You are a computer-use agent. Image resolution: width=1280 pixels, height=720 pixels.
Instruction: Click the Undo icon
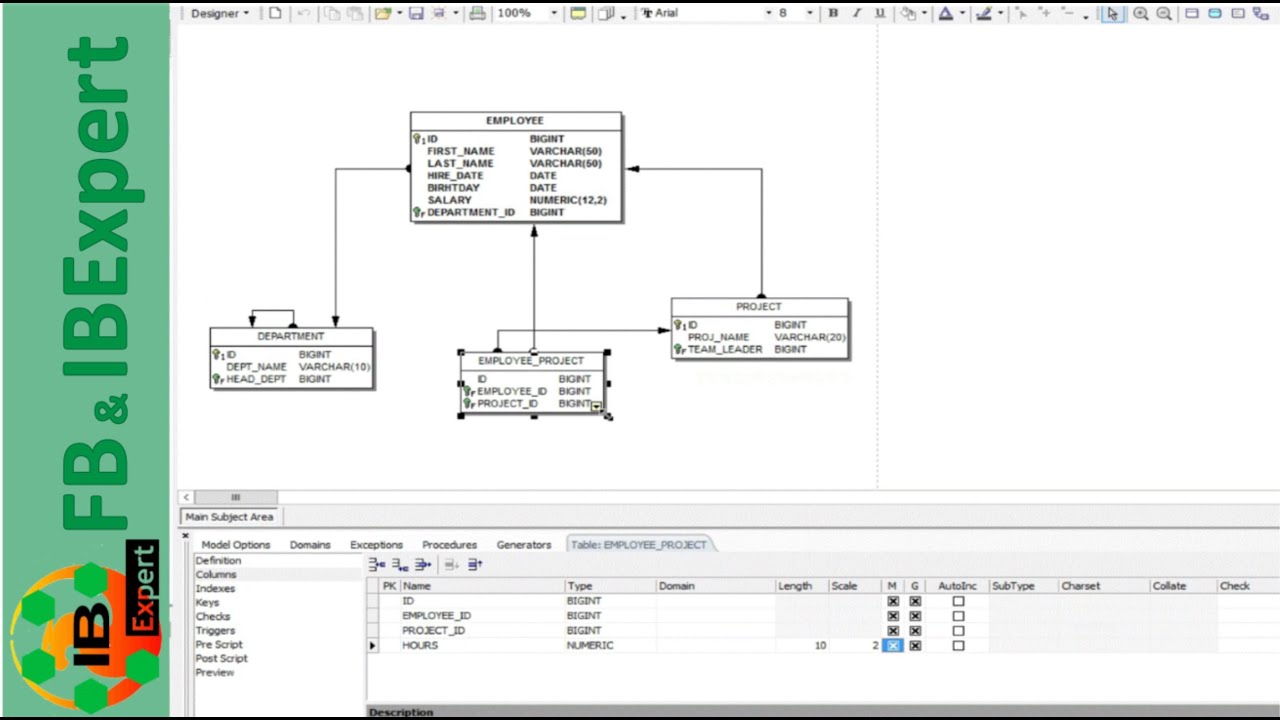304,13
